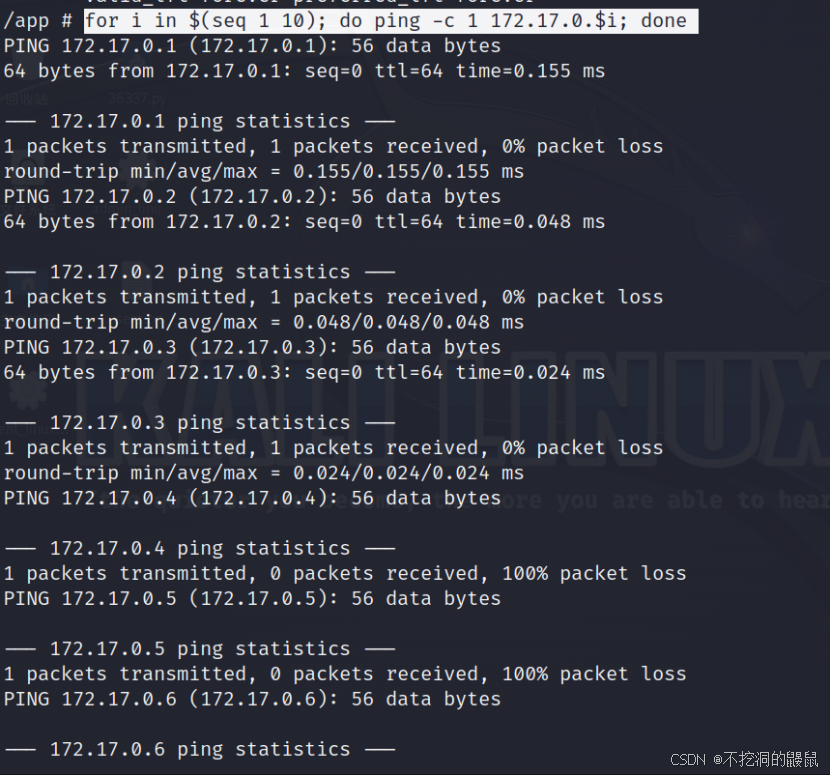Click the PING 172.17.0.2 header line

tap(252, 197)
